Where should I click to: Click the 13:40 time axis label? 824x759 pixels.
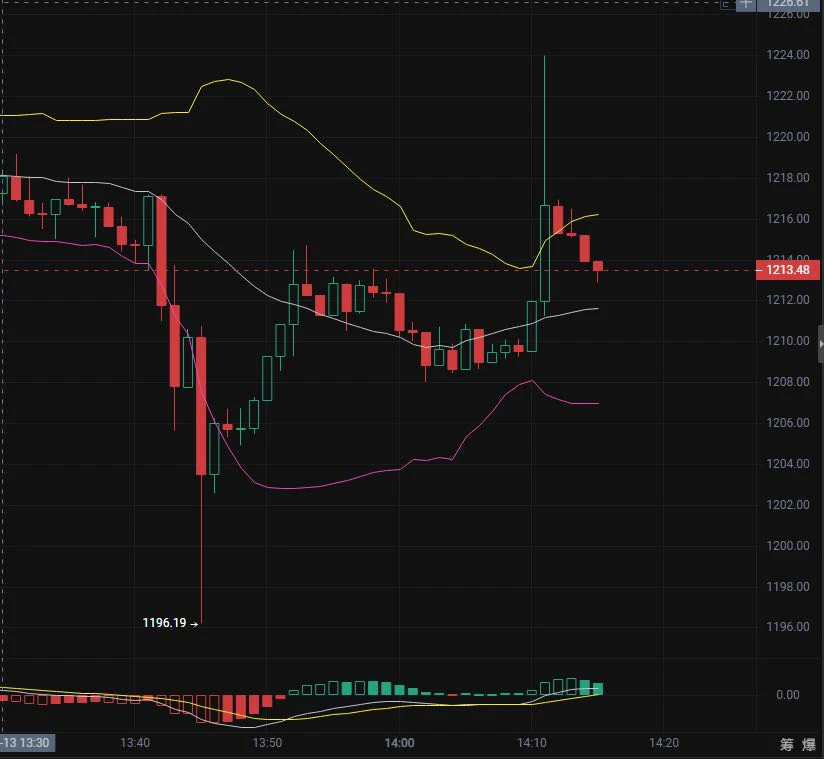(x=135, y=743)
